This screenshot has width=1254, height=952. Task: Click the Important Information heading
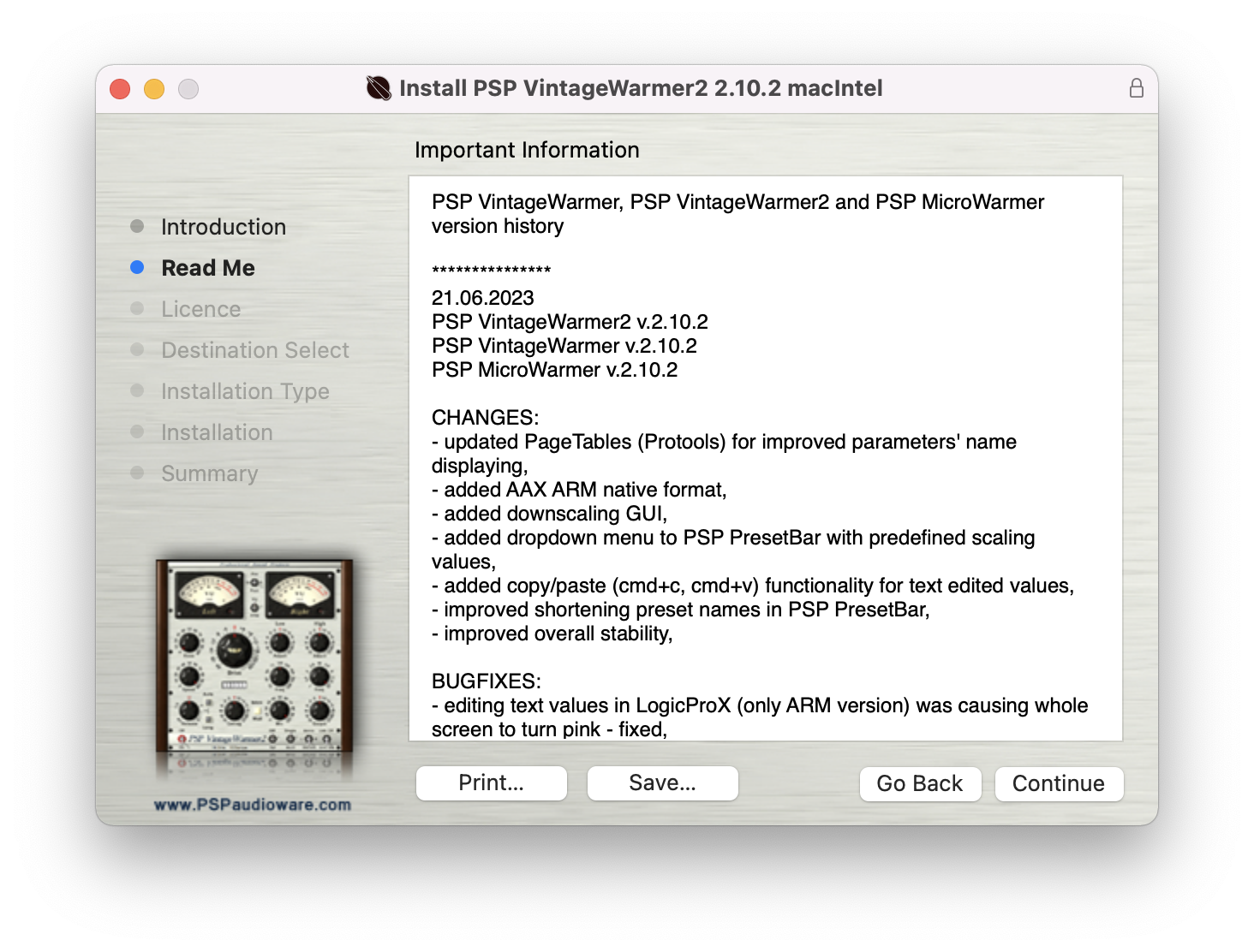coord(527,150)
